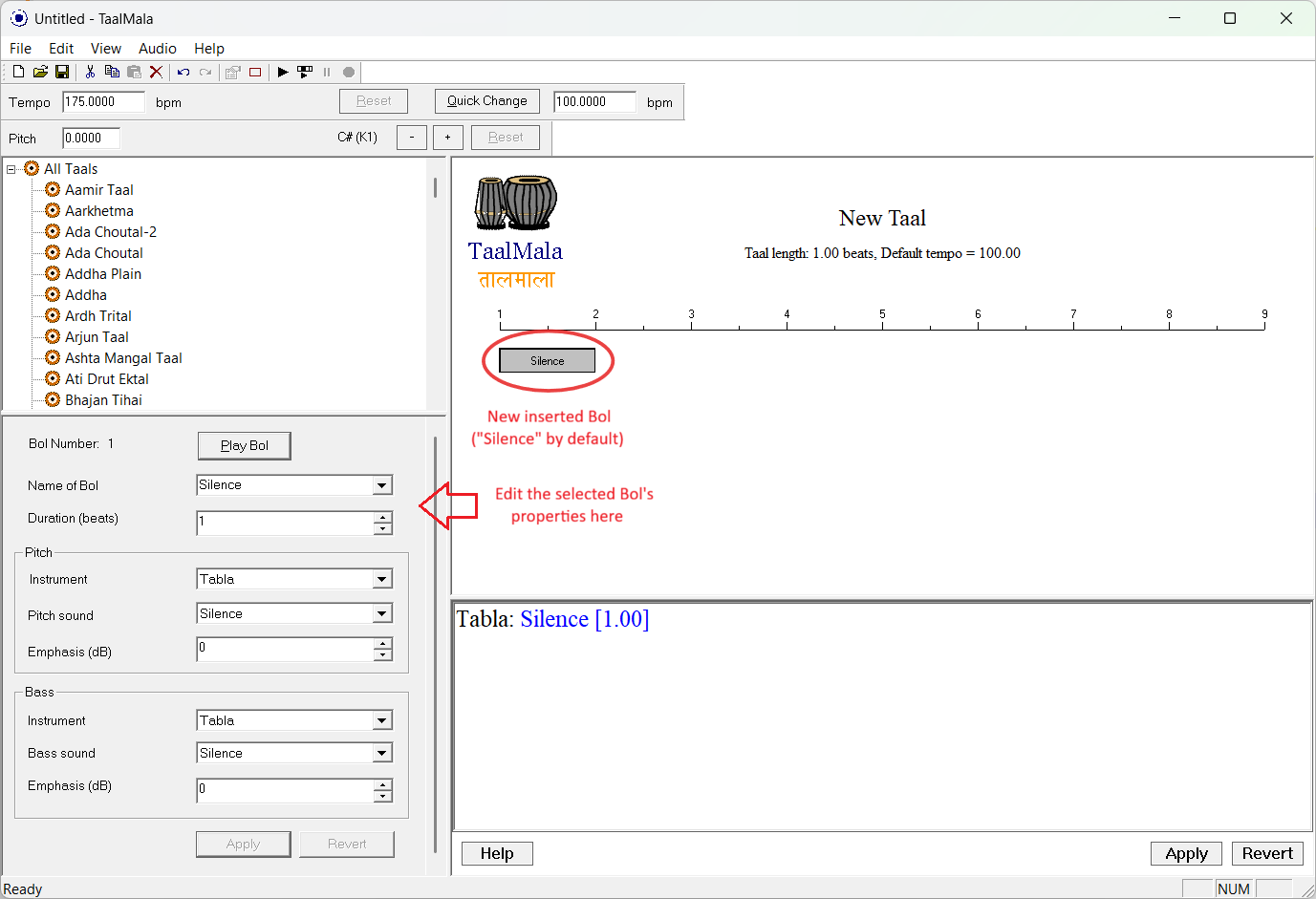Click the bold Revert button at bottom right
This screenshot has width=1316, height=899.
click(1267, 853)
